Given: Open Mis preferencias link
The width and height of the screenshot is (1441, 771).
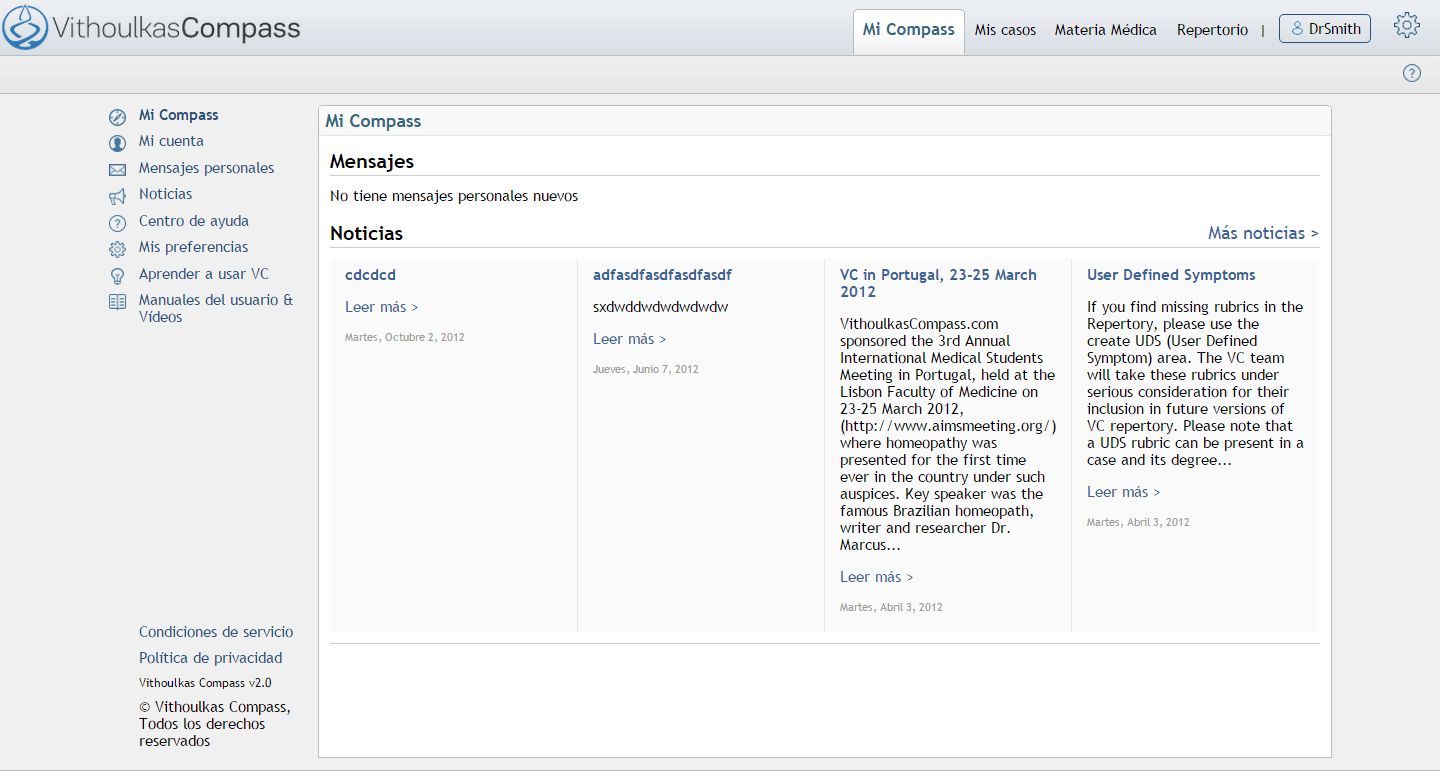Looking at the screenshot, I should click(x=194, y=247).
